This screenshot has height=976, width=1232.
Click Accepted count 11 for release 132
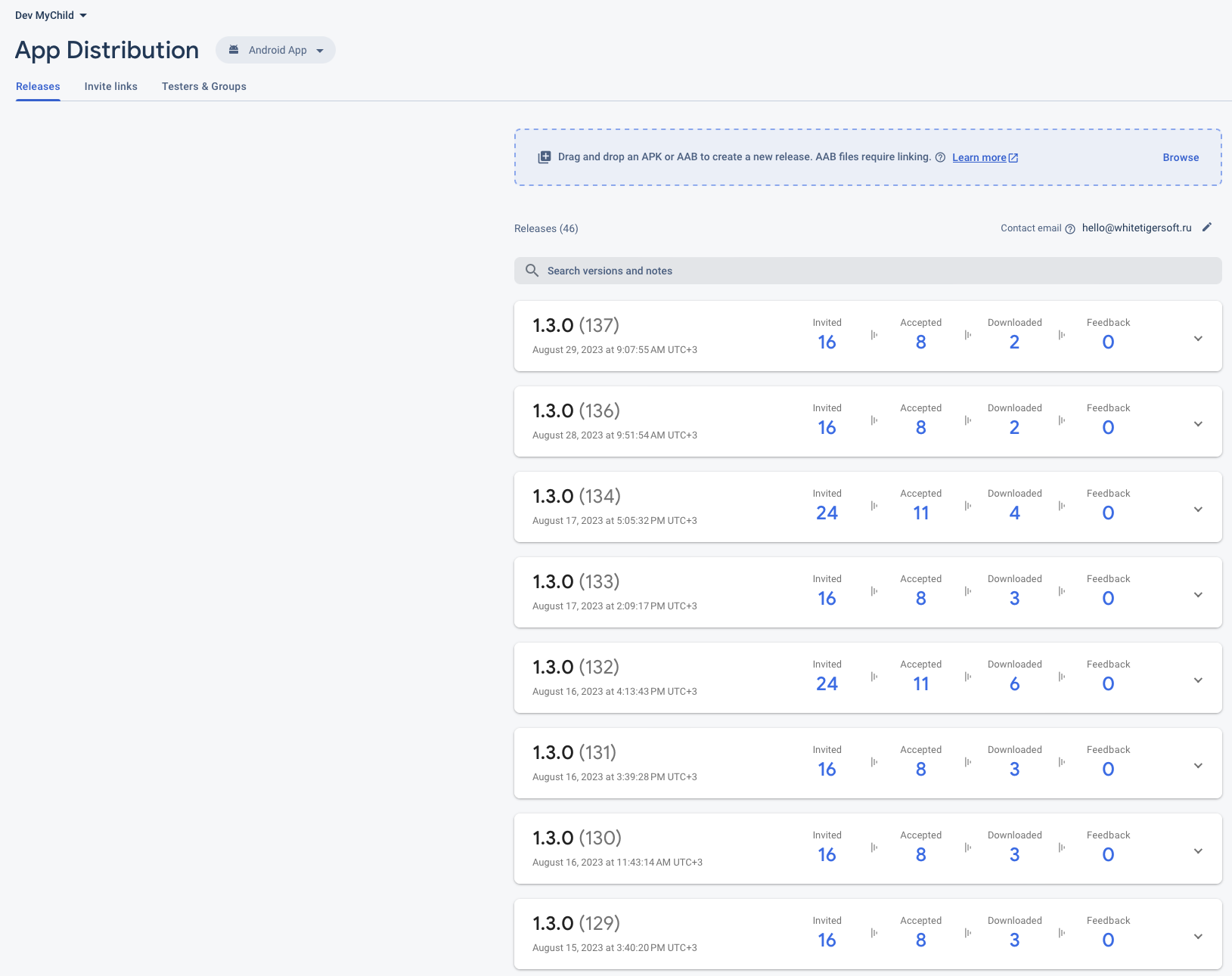pos(920,684)
